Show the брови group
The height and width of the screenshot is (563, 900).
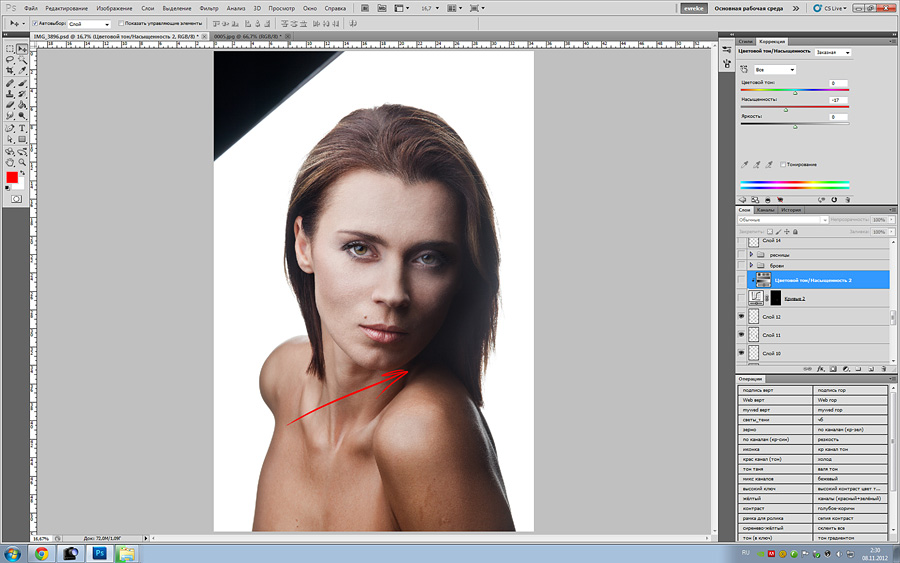point(741,265)
